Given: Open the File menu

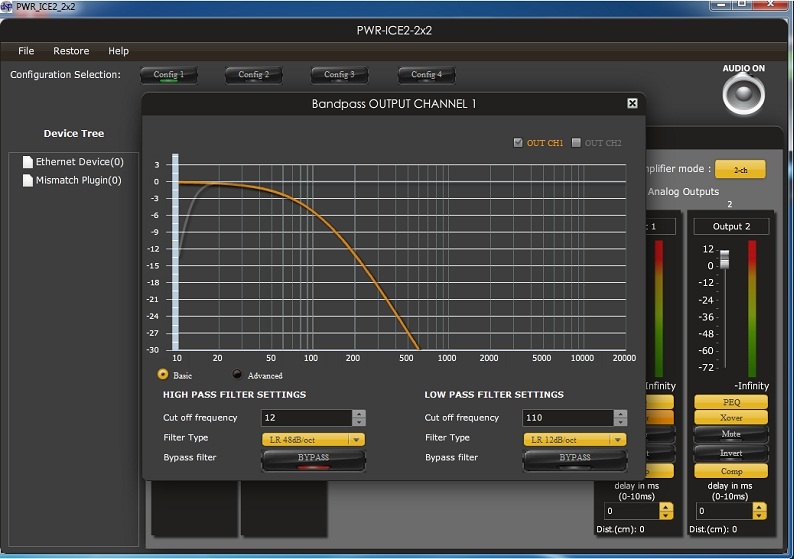Looking at the screenshot, I should click(26, 51).
